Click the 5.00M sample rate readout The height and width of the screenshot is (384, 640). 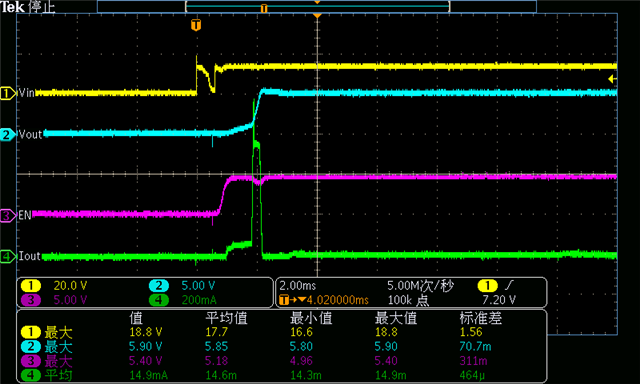click(420, 286)
